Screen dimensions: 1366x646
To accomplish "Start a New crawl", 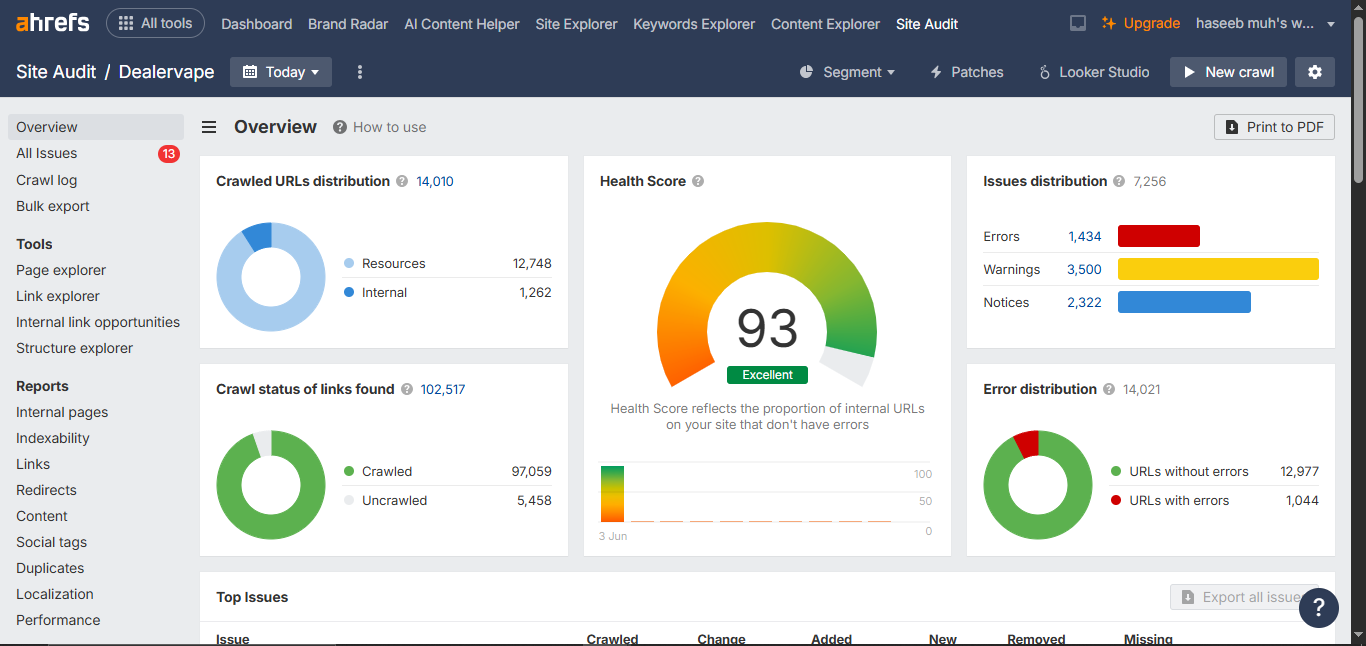I will [1228, 72].
